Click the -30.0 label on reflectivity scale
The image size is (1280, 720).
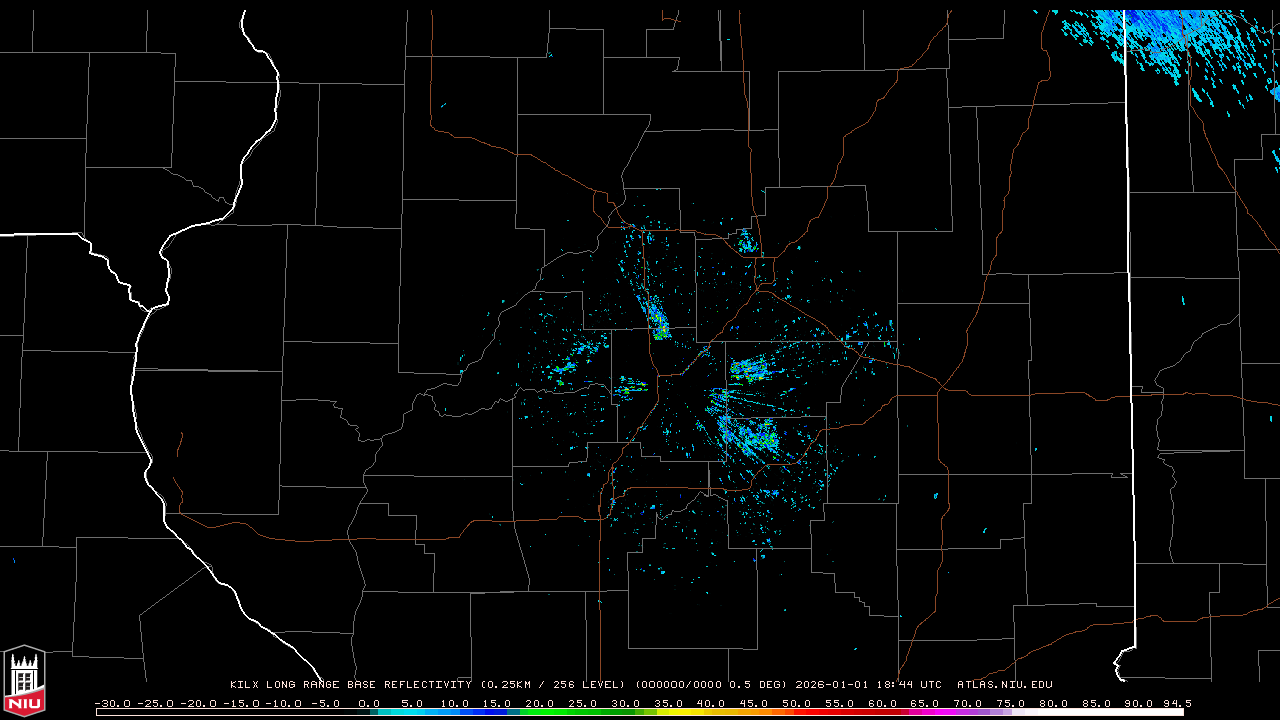(x=111, y=703)
